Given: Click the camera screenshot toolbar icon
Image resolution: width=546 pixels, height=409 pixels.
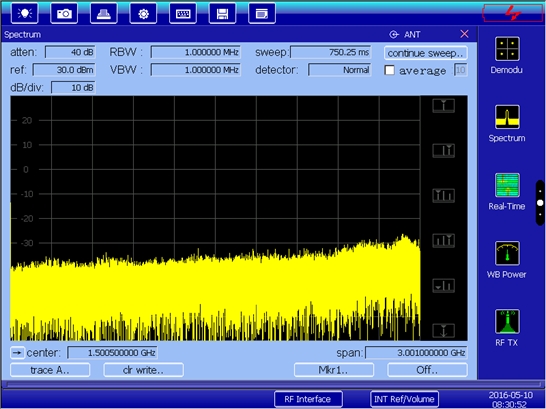Looking at the screenshot, I should [x=64, y=13].
